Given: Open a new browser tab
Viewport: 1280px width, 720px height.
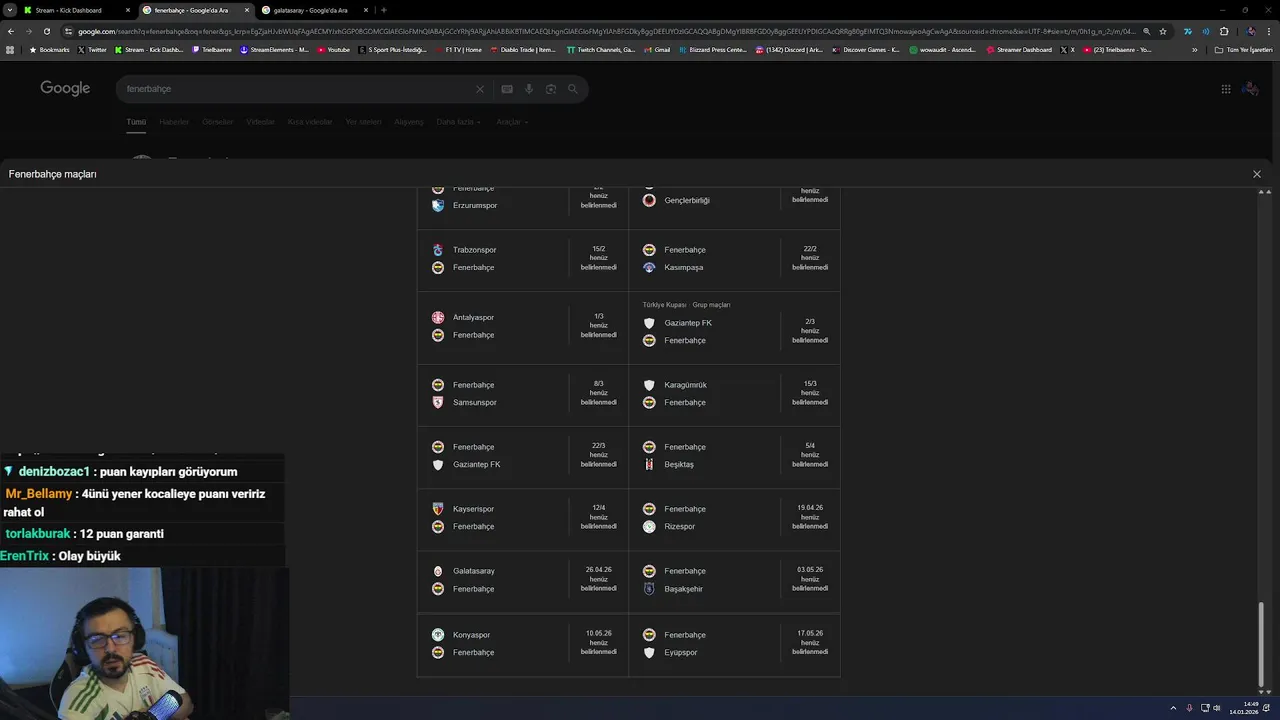Looking at the screenshot, I should [384, 10].
